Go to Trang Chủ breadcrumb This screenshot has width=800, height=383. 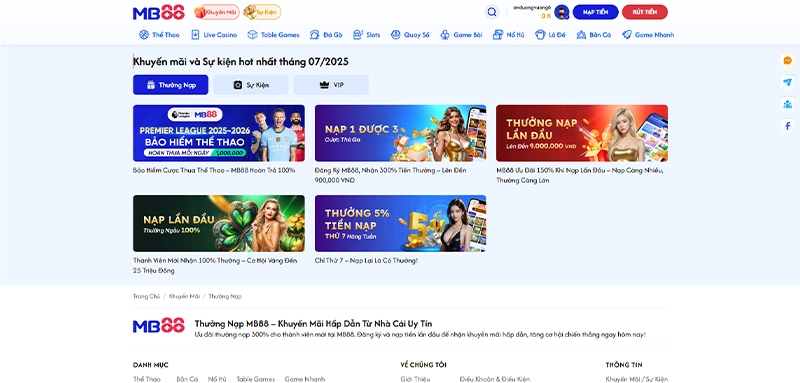(x=146, y=296)
